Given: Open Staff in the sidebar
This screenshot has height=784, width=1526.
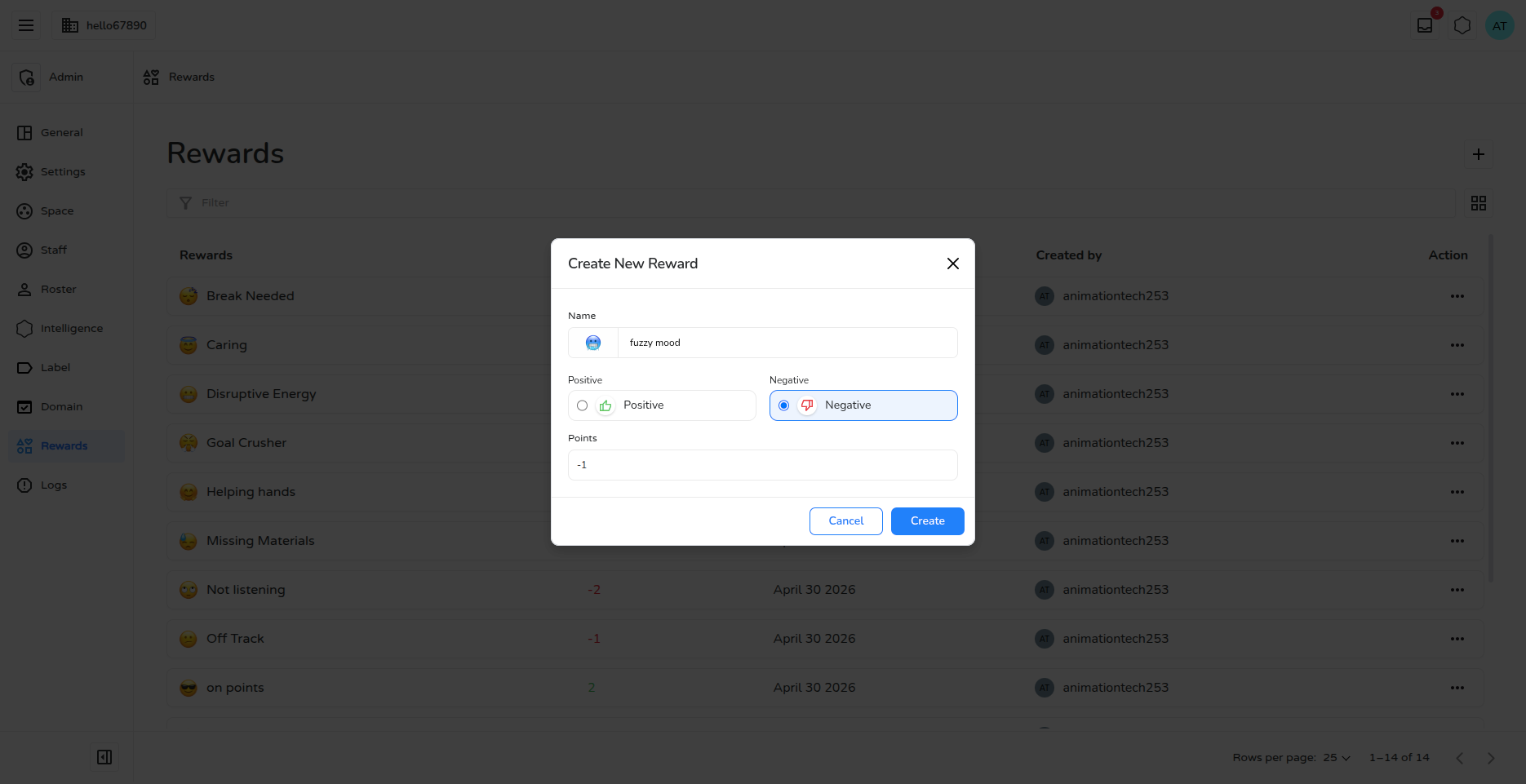Looking at the screenshot, I should click(67, 250).
